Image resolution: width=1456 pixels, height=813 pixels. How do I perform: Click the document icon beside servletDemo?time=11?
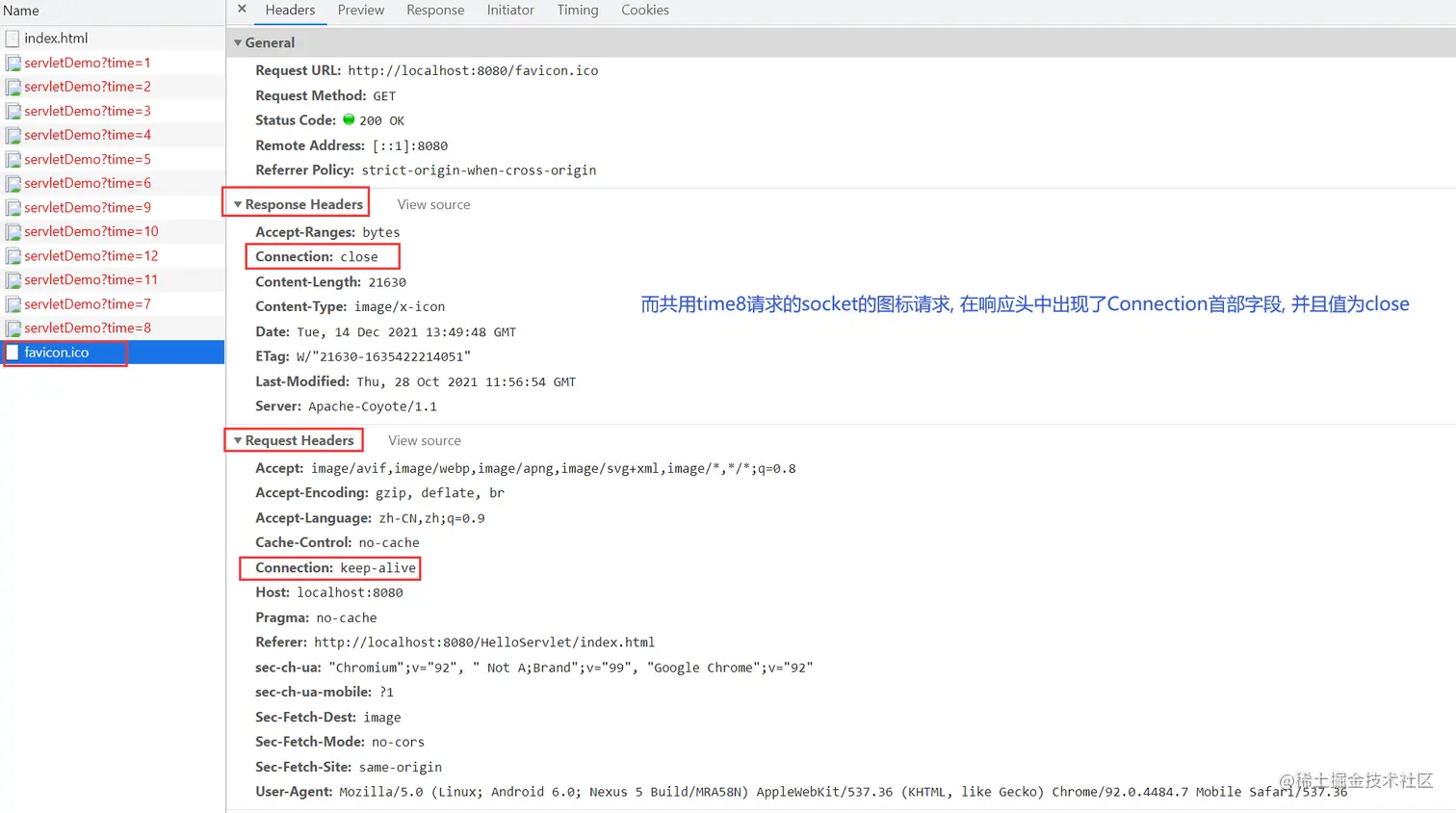pyautogui.click(x=13, y=279)
